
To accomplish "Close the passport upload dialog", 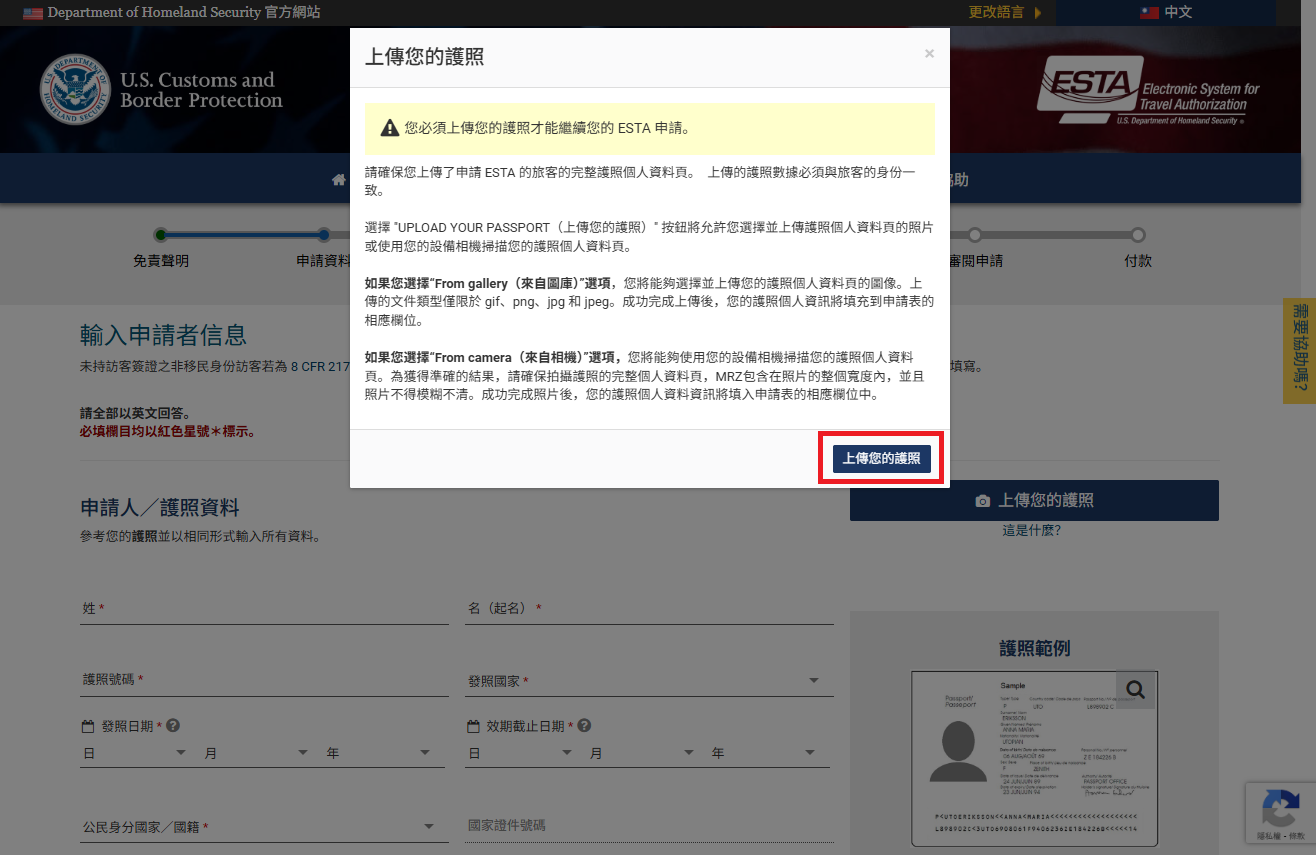I will coord(928,53).
